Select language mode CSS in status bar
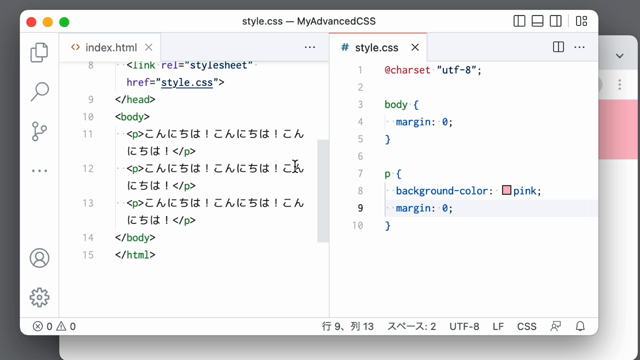The width and height of the screenshot is (640, 360). pyautogui.click(x=527, y=327)
